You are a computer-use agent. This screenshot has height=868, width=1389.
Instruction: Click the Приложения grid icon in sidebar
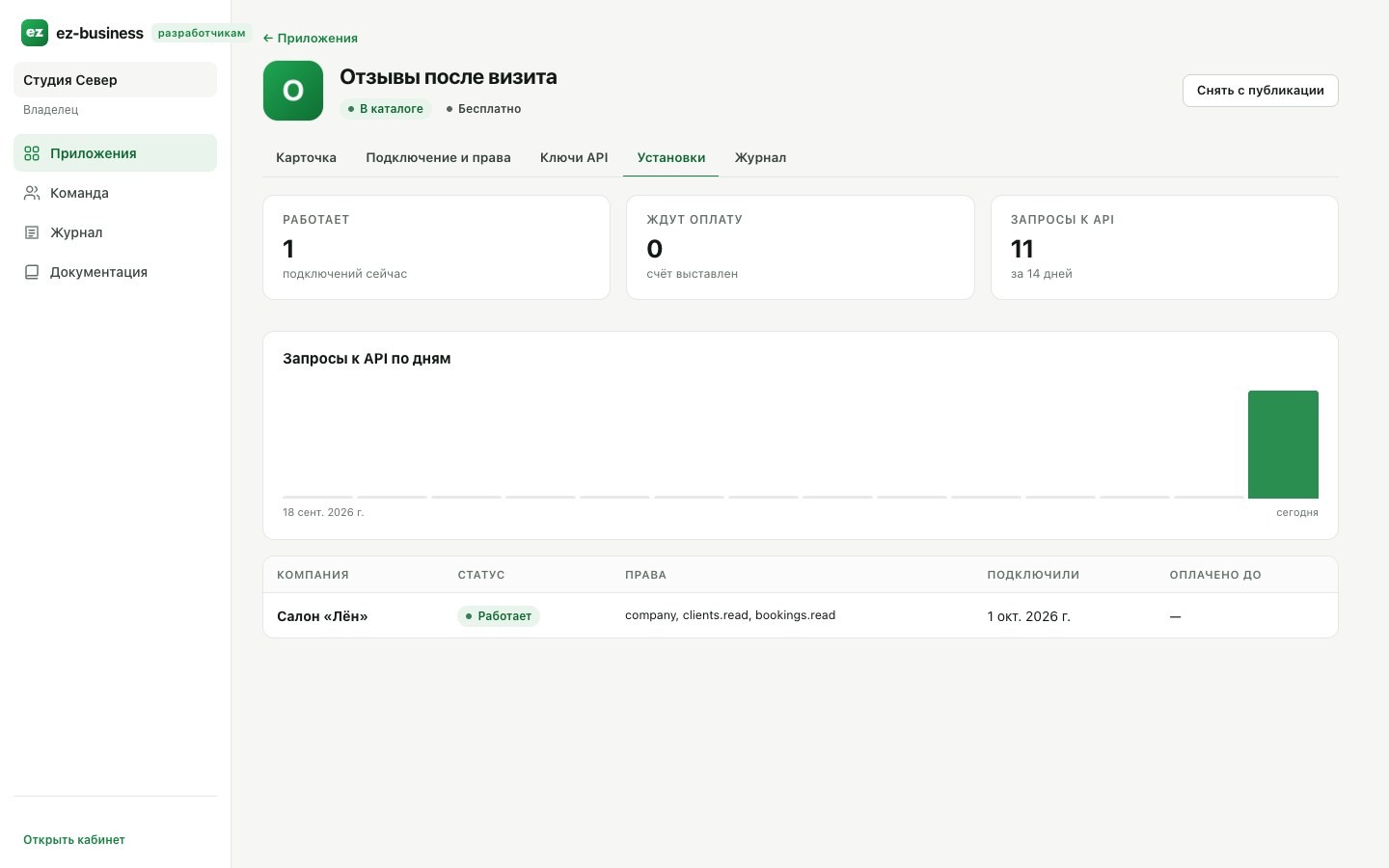point(32,153)
